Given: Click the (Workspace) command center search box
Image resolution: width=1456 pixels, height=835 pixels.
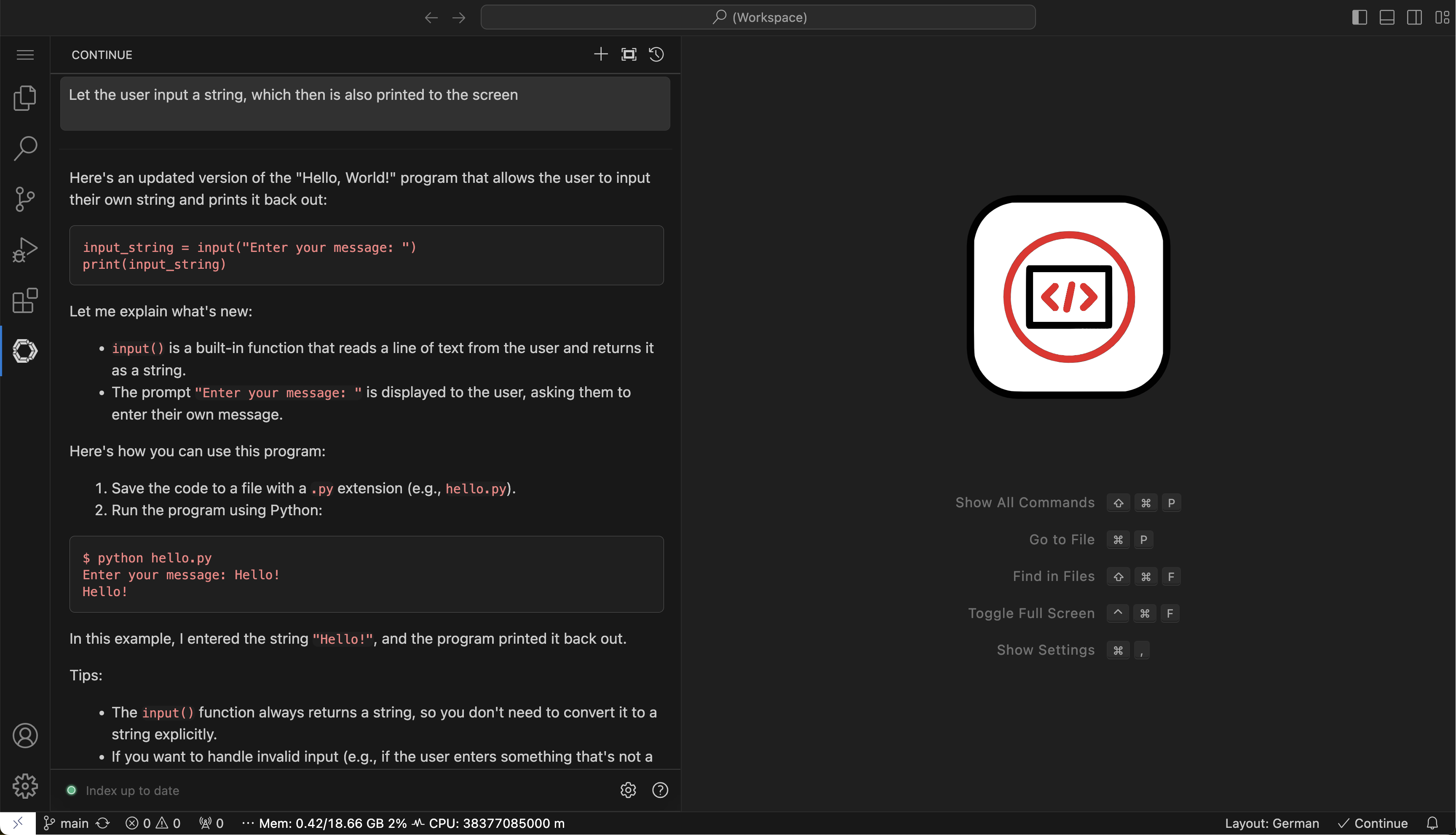Looking at the screenshot, I should click(x=757, y=17).
